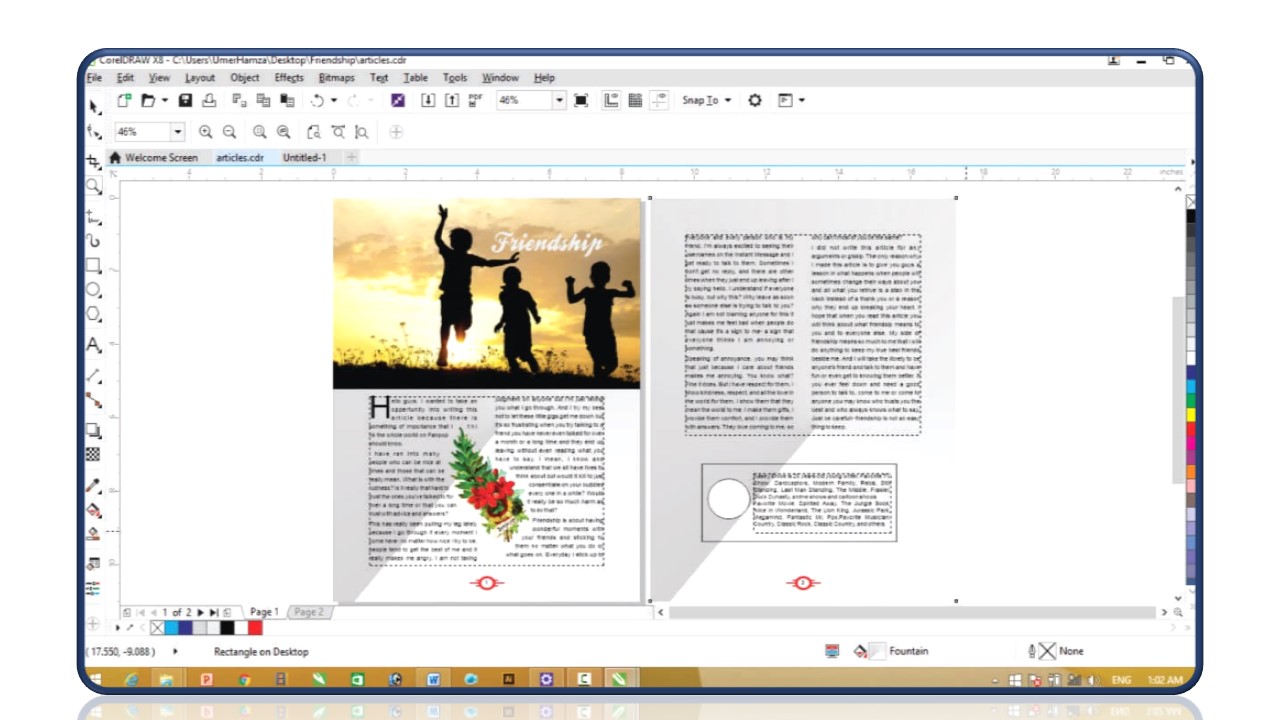The image size is (1280, 720).
Task: Click the no-fill swatch in document palette
Action: [156, 628]
